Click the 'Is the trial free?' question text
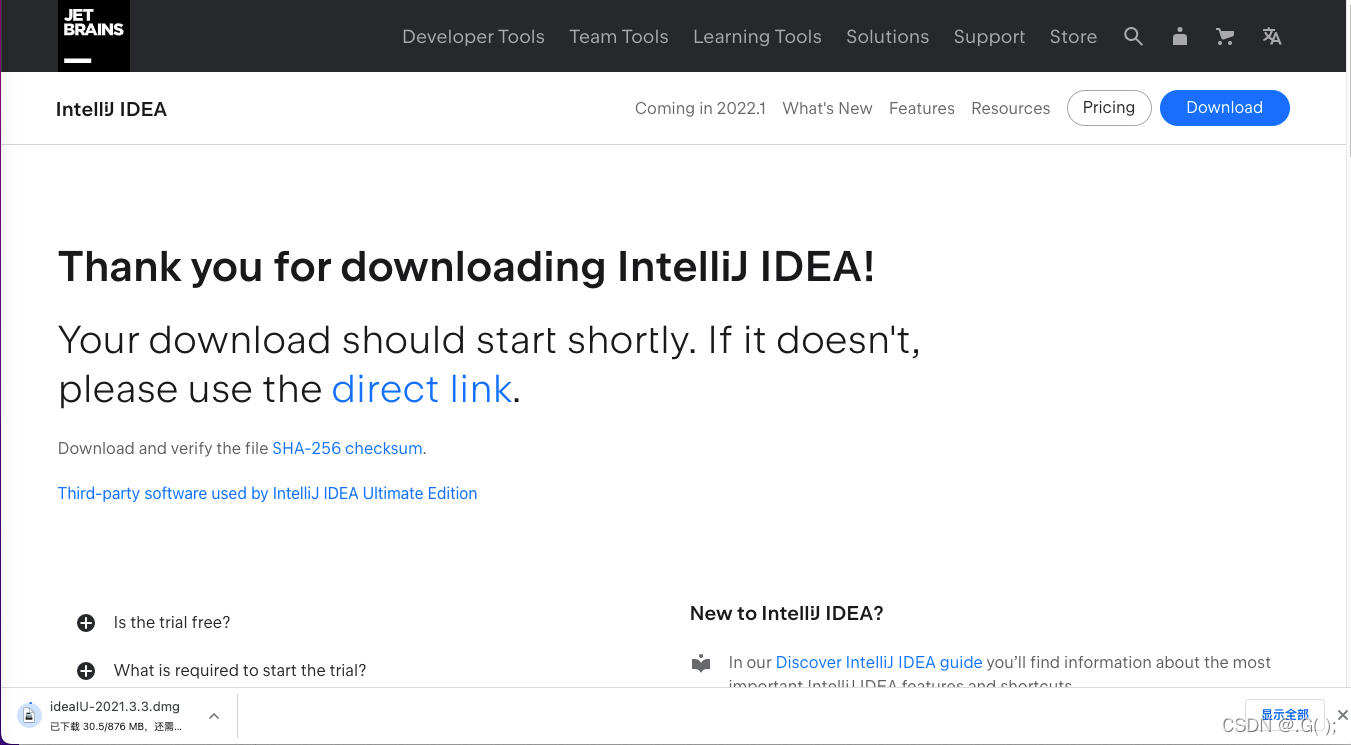The width and height of the screenshot is (1351, 745). point(172,623)
